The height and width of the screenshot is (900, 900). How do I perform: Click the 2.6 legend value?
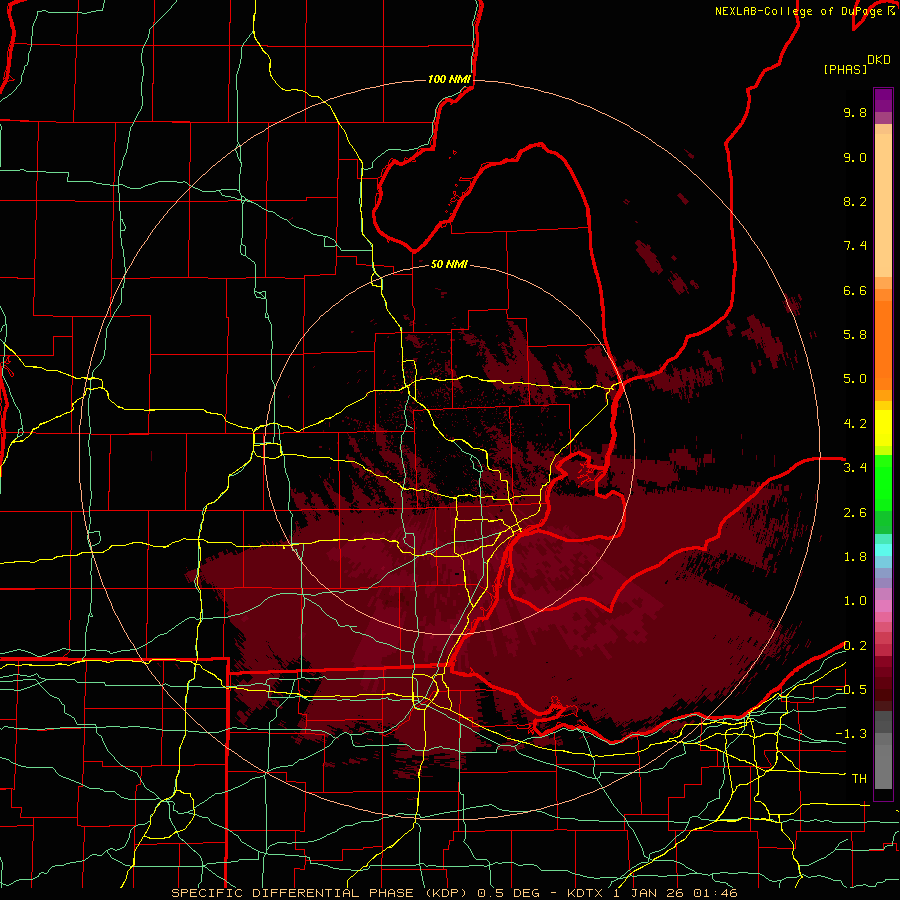pos(855,513)
